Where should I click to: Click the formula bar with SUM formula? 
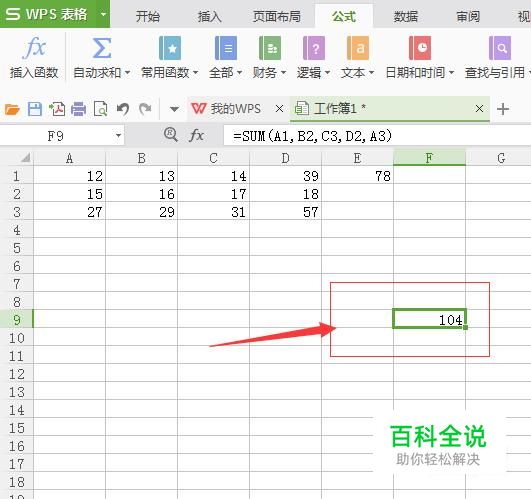tap(377, 136)
